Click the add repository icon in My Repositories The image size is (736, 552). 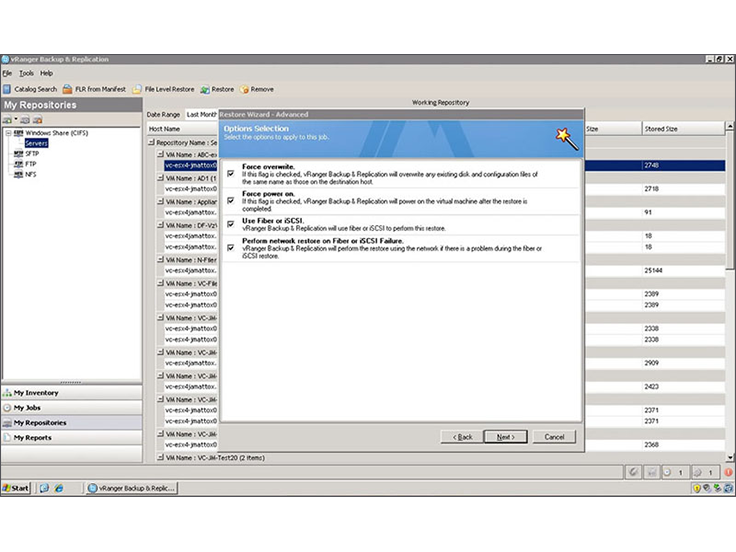click(7, 120)
